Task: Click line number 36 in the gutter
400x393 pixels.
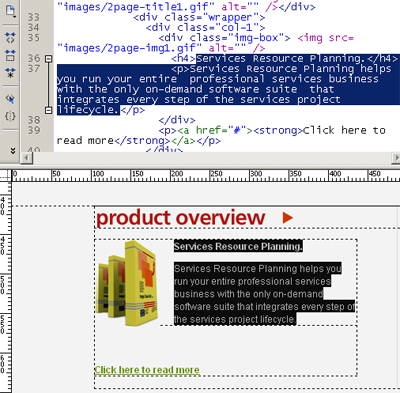Action: click(x=34, y=58)
